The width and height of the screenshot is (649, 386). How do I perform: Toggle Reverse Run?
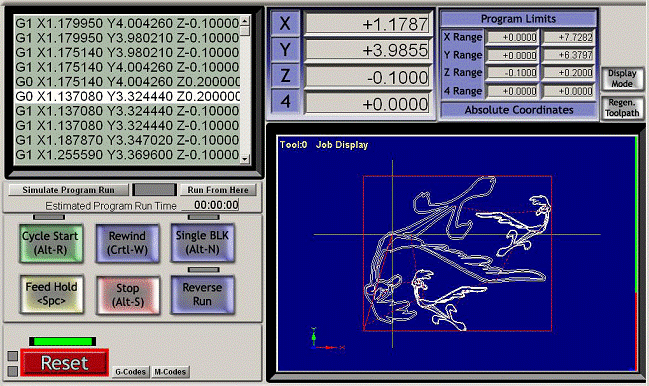202,295
